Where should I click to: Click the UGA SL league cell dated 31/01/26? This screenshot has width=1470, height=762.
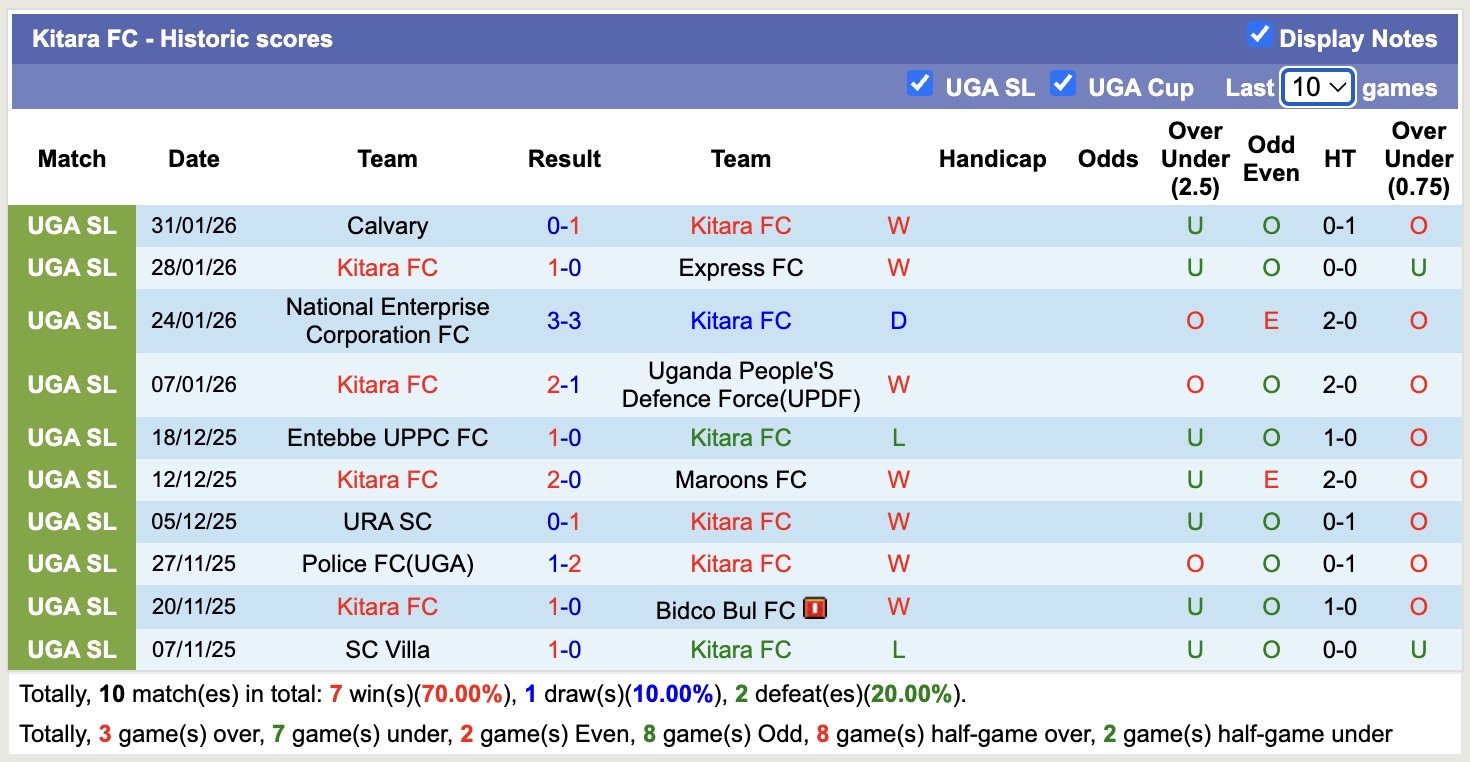tap(72, 226)
